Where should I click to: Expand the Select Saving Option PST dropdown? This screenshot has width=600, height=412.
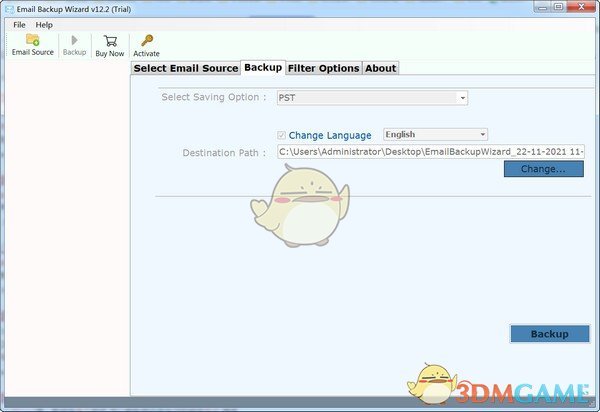(x=372, y=98)
